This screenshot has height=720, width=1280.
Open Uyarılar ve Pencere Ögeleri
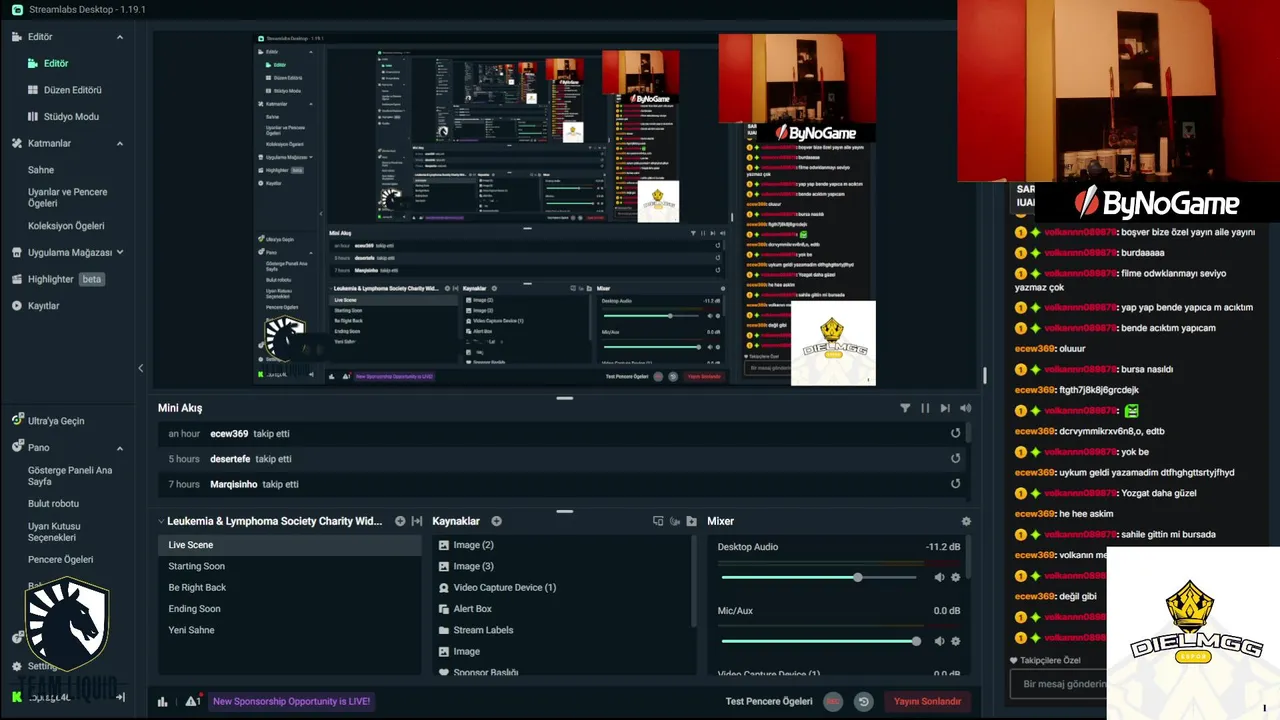[67, 197]
